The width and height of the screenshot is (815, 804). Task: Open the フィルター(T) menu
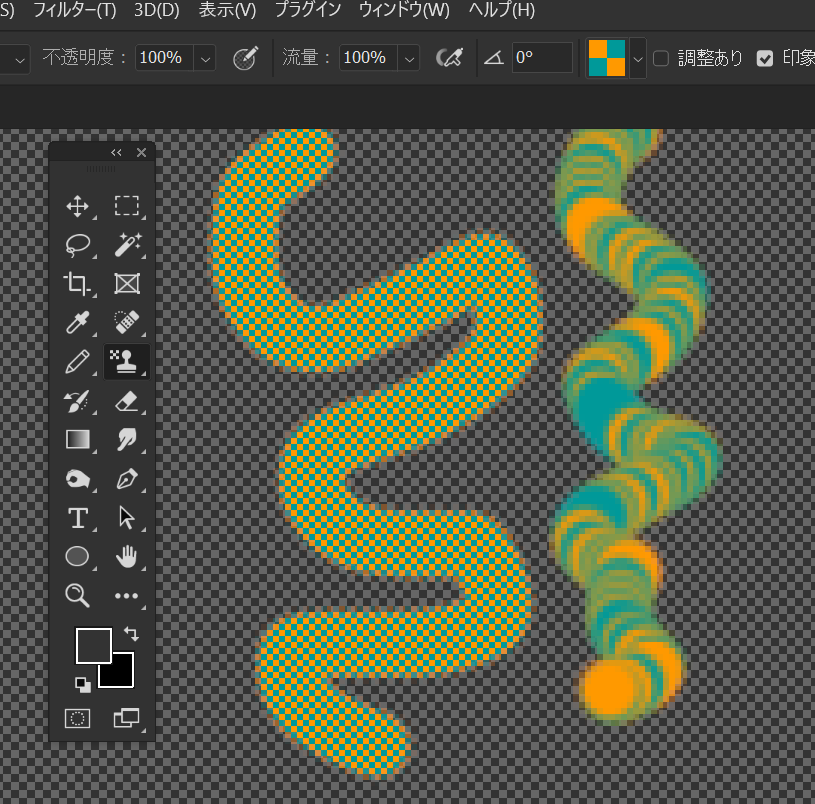pyautogui.click(x=74, y=11)
